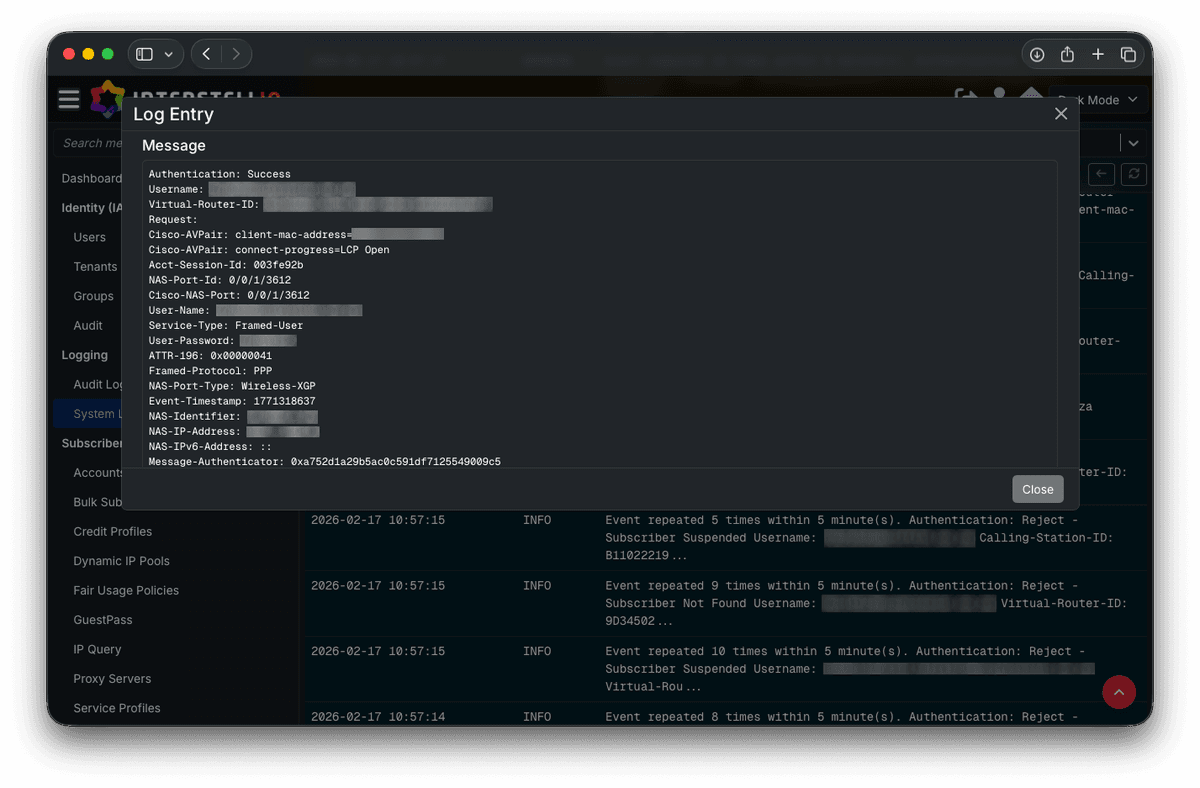Viewport: 1200px width, 788px height.
Task: Click the downloads icon in the browser toolbar
Action: pos(1036,53)
